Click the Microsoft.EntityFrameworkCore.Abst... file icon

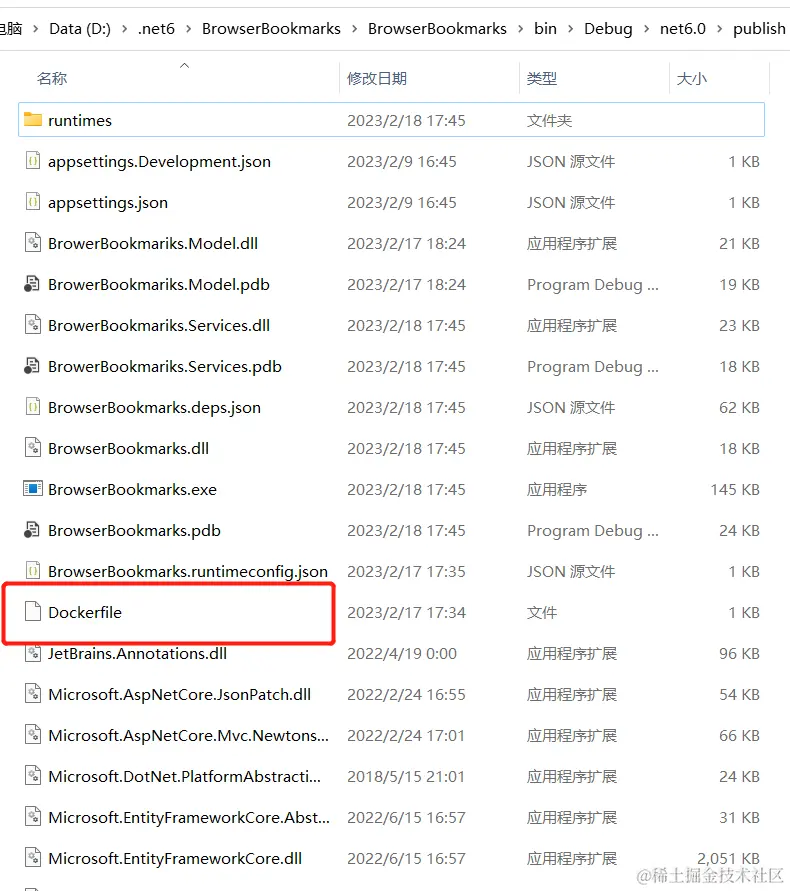click(33, 817)
